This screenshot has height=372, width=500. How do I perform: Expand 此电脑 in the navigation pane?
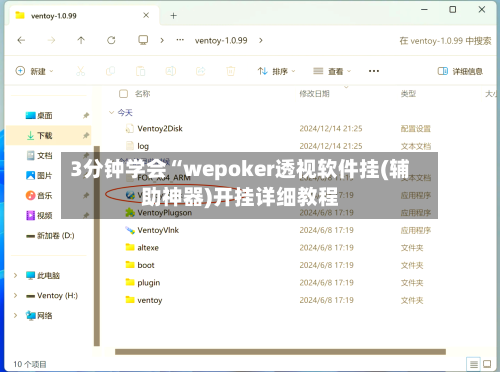(x=15, y=275)
